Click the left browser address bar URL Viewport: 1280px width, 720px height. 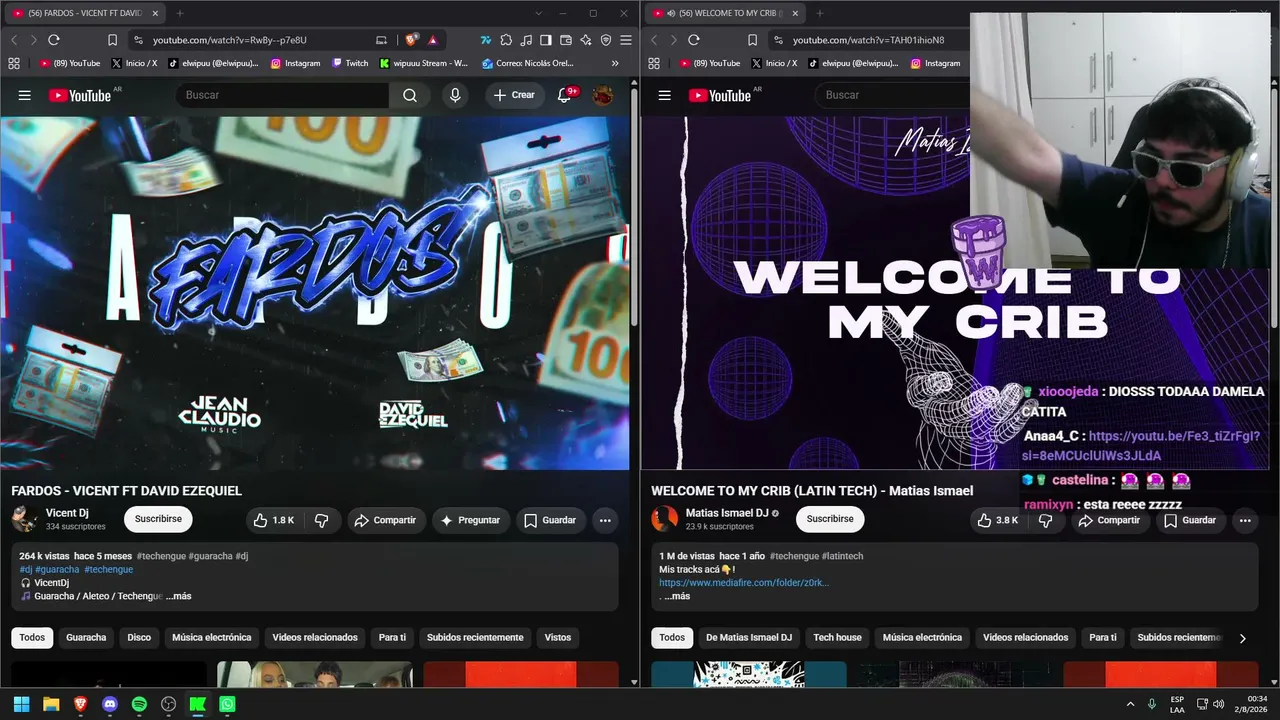(x=230, y=40)
